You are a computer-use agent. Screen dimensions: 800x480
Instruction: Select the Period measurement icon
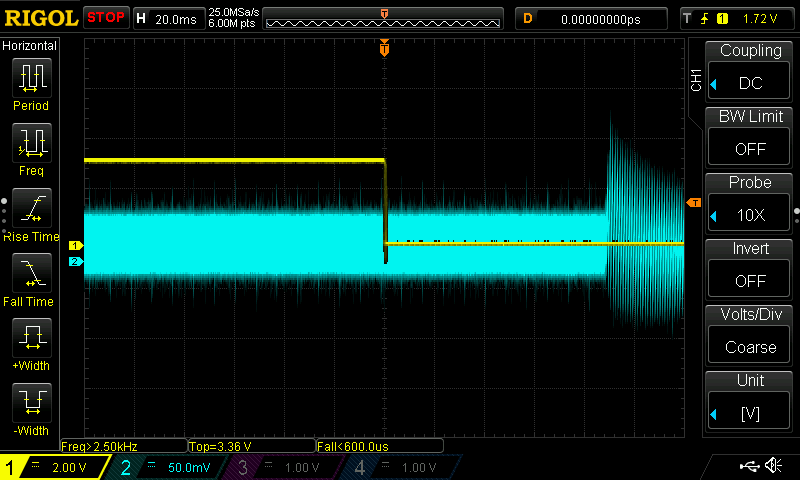(31, 78)
